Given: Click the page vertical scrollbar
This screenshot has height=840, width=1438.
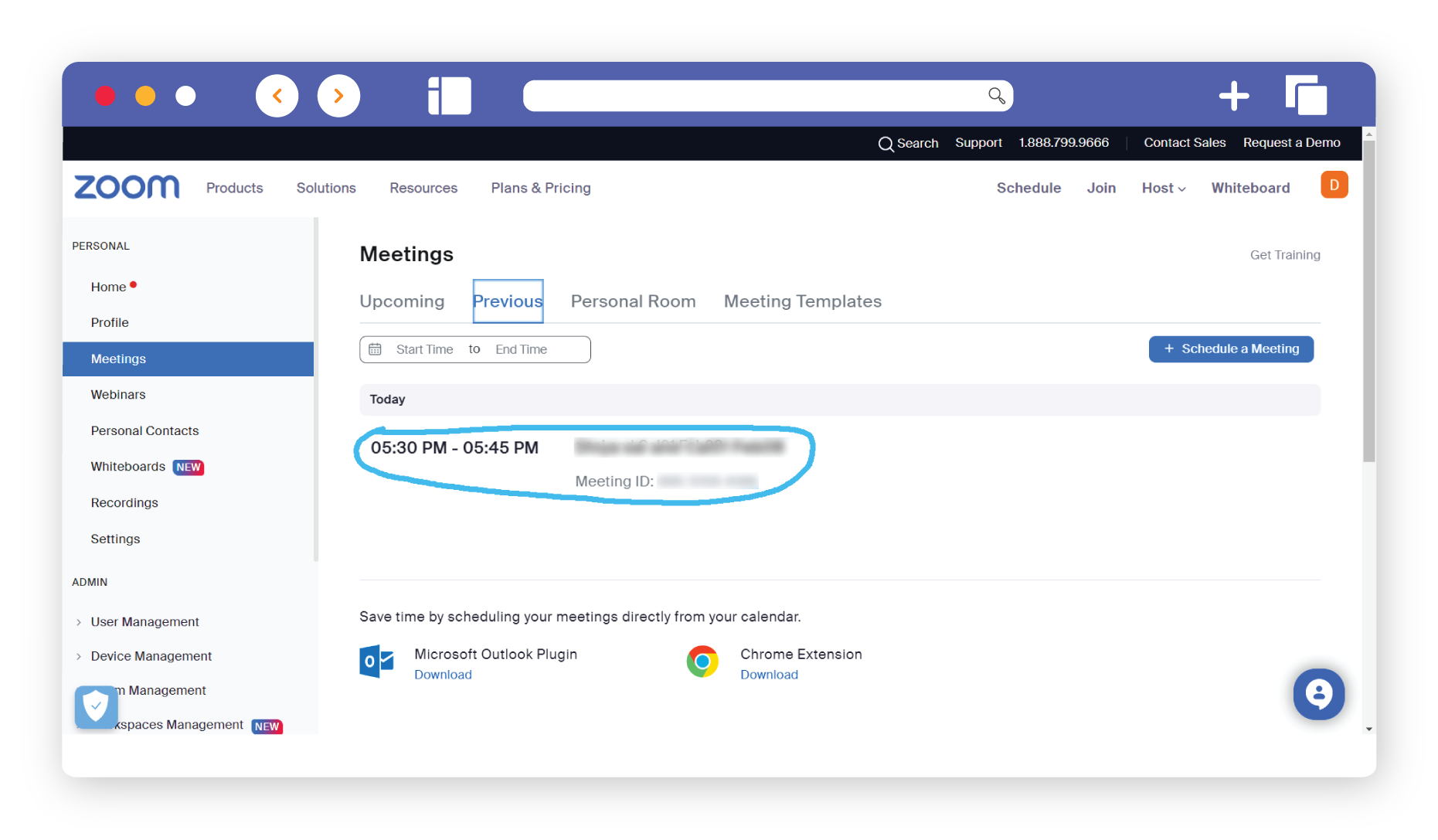Looking at the screenshot, I should click(1368, 309).
